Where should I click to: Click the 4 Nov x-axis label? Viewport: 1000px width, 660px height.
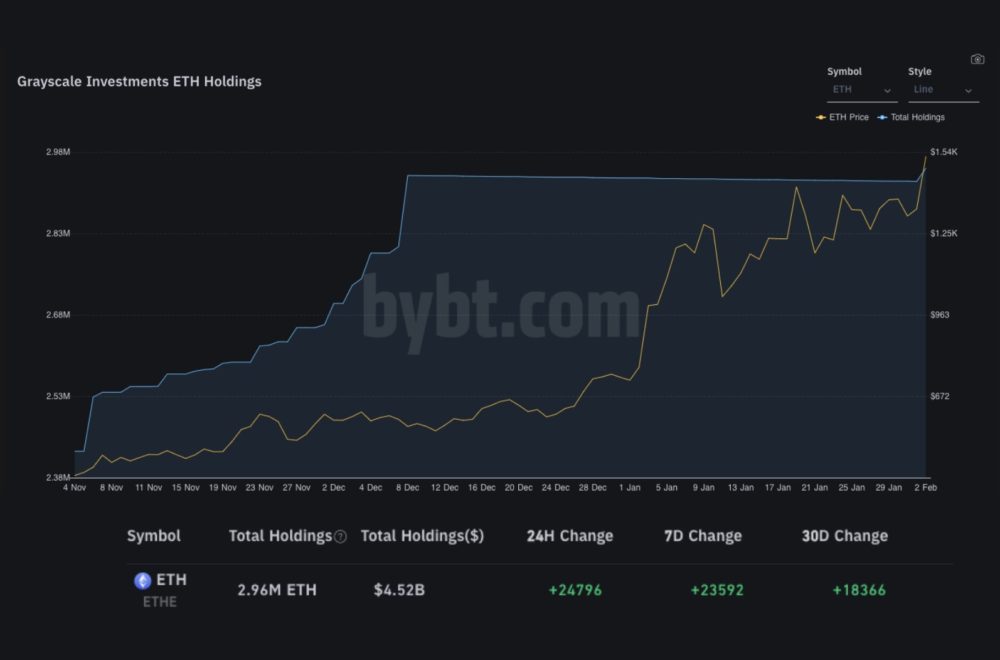click(x=75, y=488)
